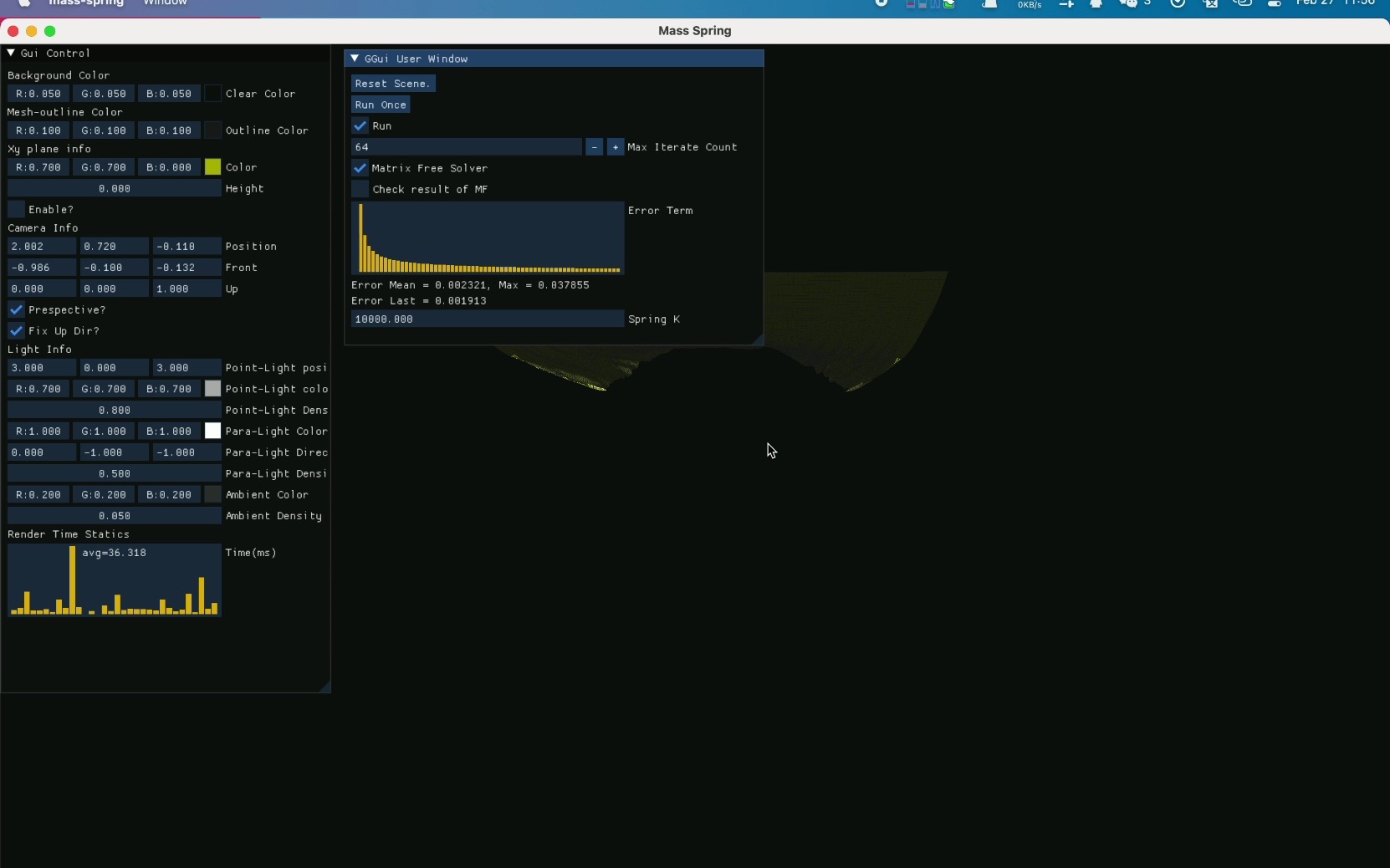Open the mass-spring application menu

tap(86, 3)
